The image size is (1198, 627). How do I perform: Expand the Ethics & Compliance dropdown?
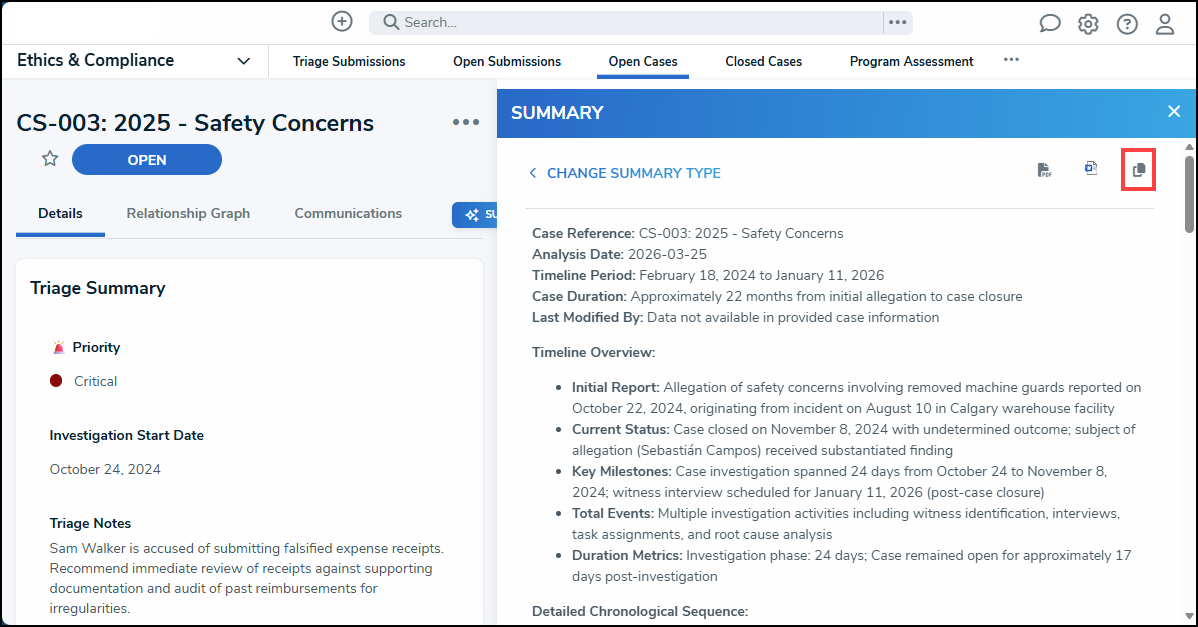click(x=244, y=61)
